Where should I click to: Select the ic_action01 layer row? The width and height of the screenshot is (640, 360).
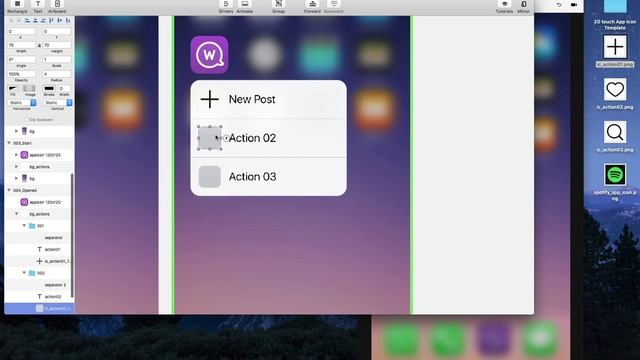click(39, 261)
